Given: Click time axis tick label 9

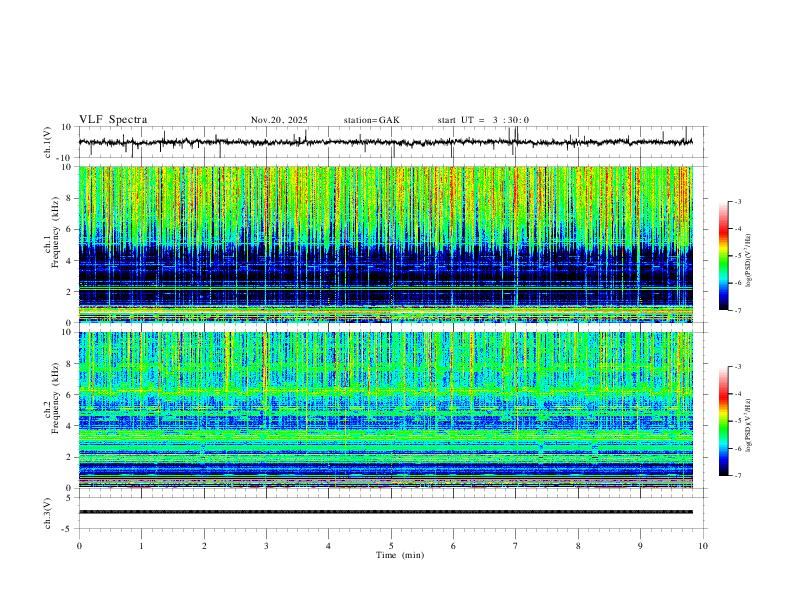Looking at the screenshot, I should [x=640, y=546].
